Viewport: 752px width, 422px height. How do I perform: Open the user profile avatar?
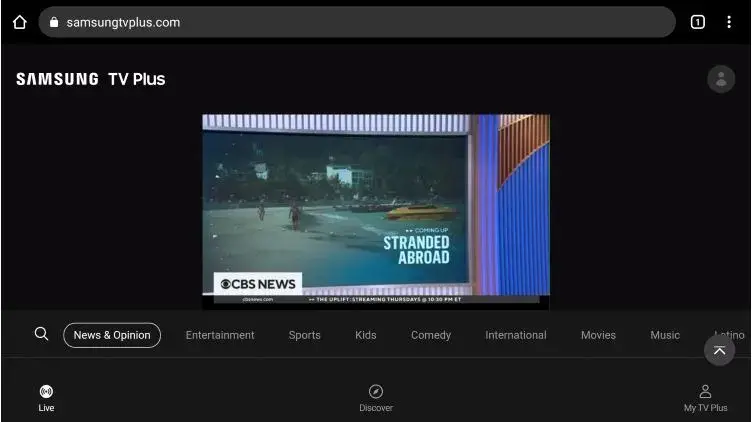coord(721,79)
